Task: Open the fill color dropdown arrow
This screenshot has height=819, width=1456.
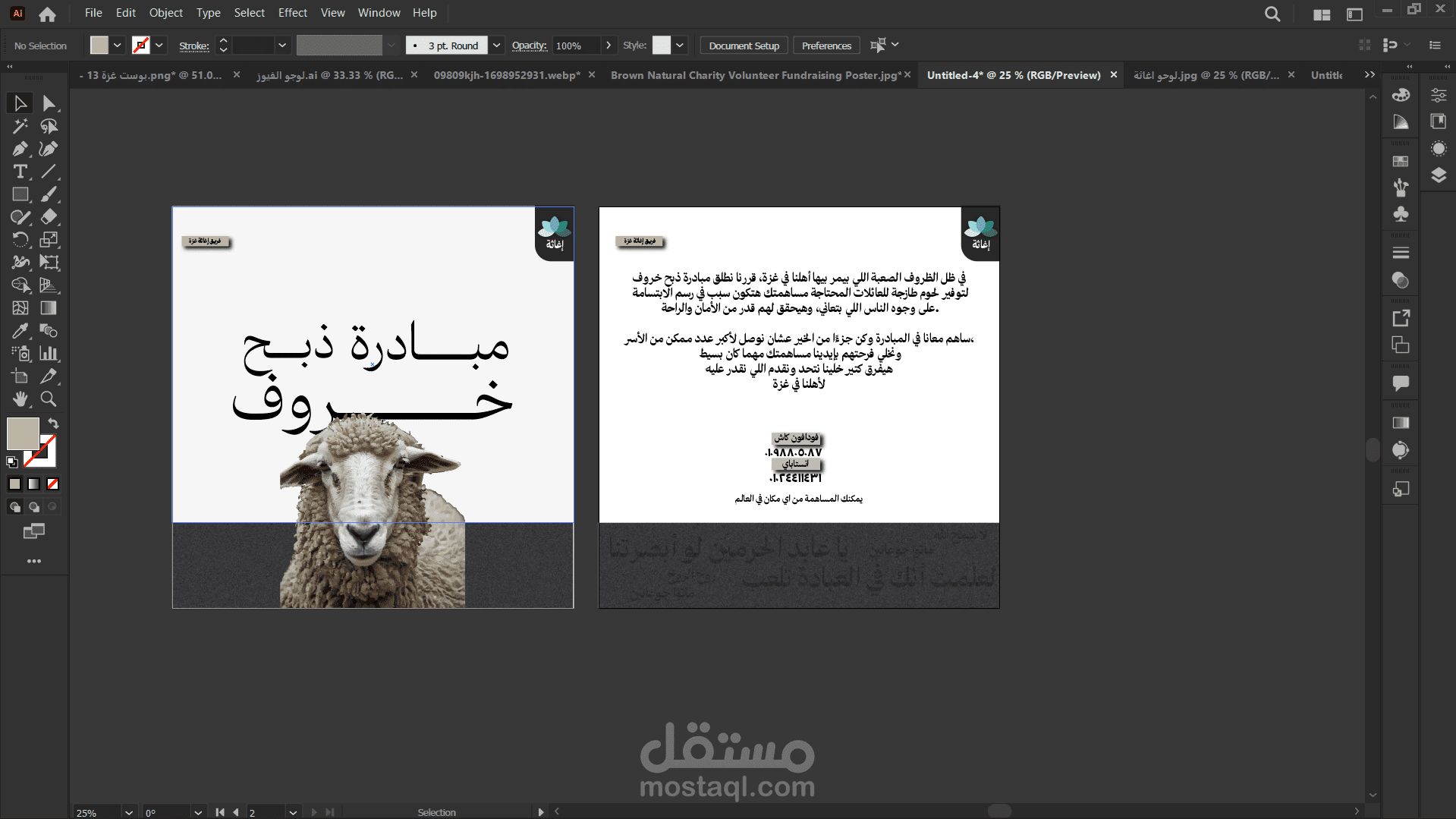Action: pos(118,46)
